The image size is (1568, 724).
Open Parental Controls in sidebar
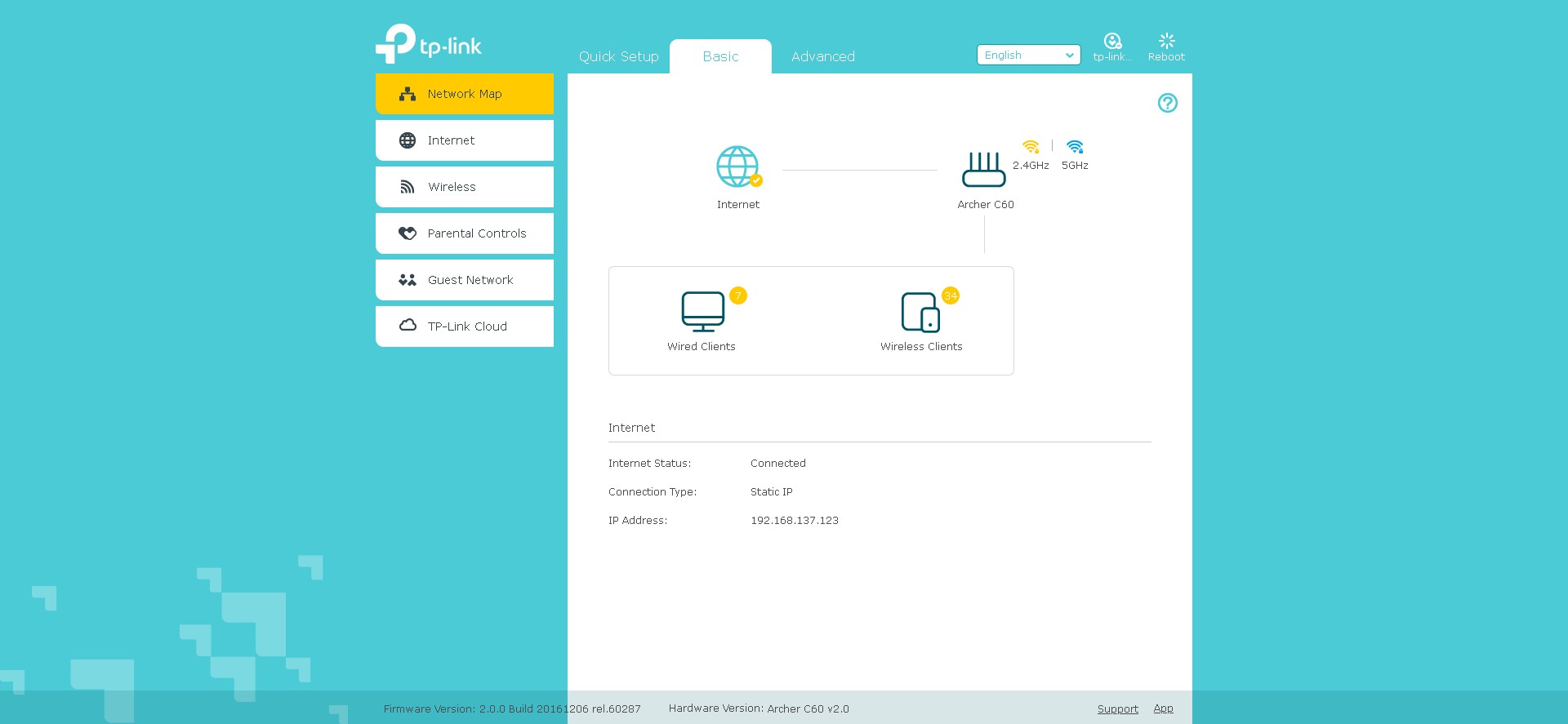(465, 233)
